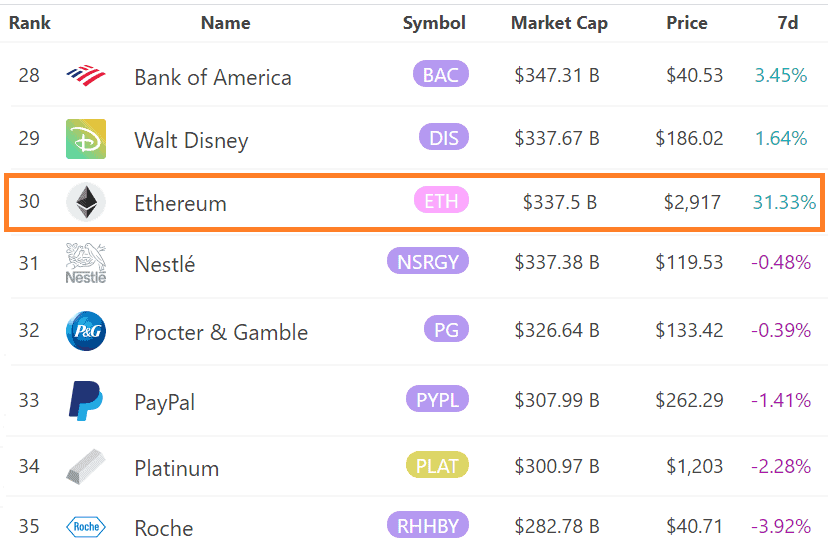Click the Nestlé logo icon
This screenshot has height=553, width=828.
pyautogui.click(x=86, y=264)
